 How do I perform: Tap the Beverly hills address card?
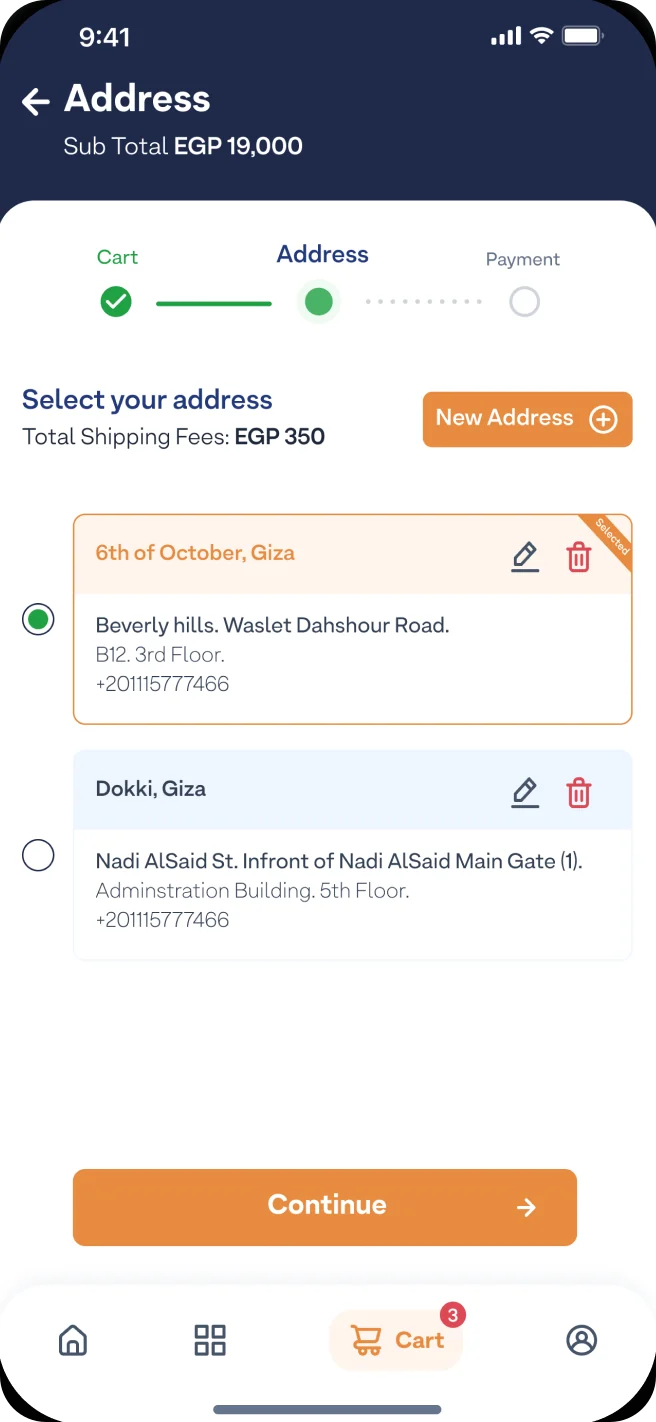(x=353, y=619)
